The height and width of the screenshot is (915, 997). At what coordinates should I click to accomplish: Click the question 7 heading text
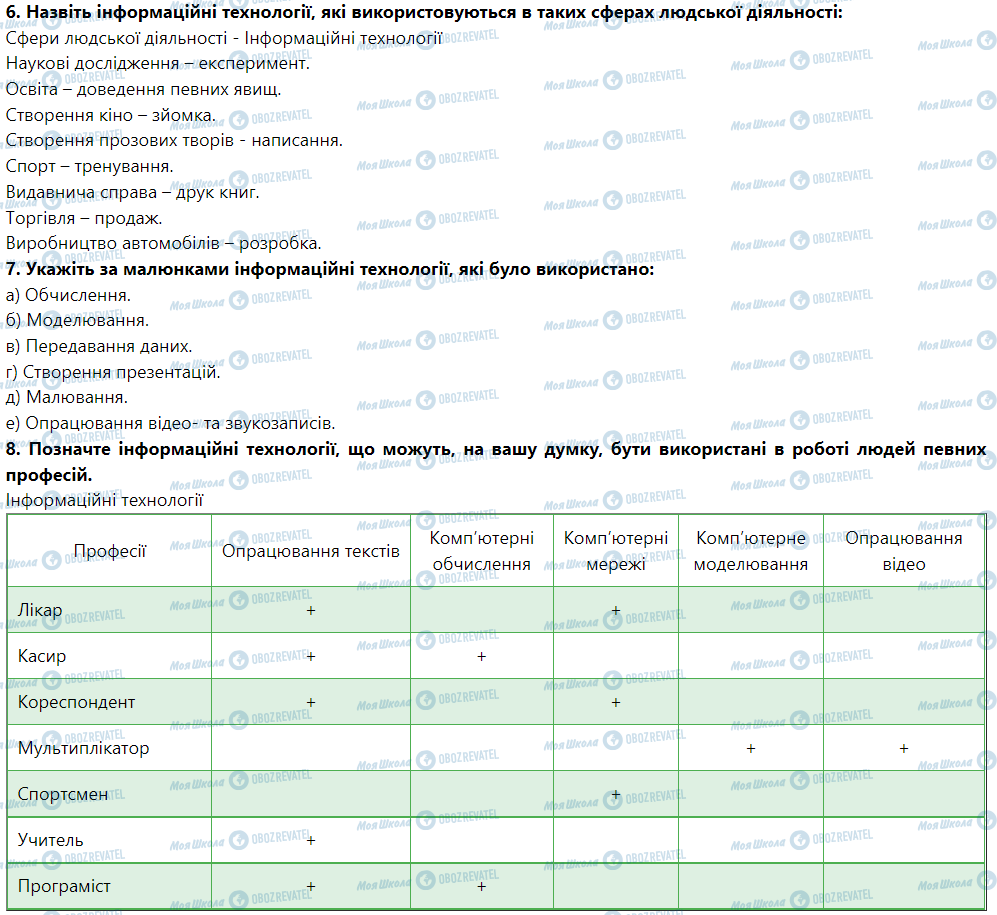click(330, 269)
